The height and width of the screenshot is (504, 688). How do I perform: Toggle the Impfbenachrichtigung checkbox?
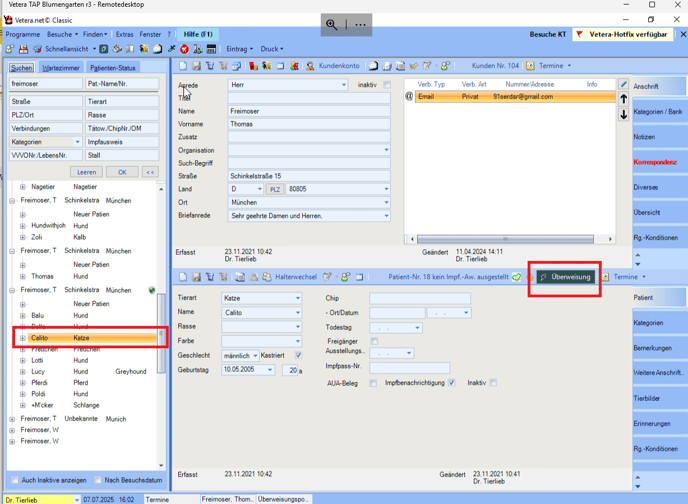tap(452, 383)
